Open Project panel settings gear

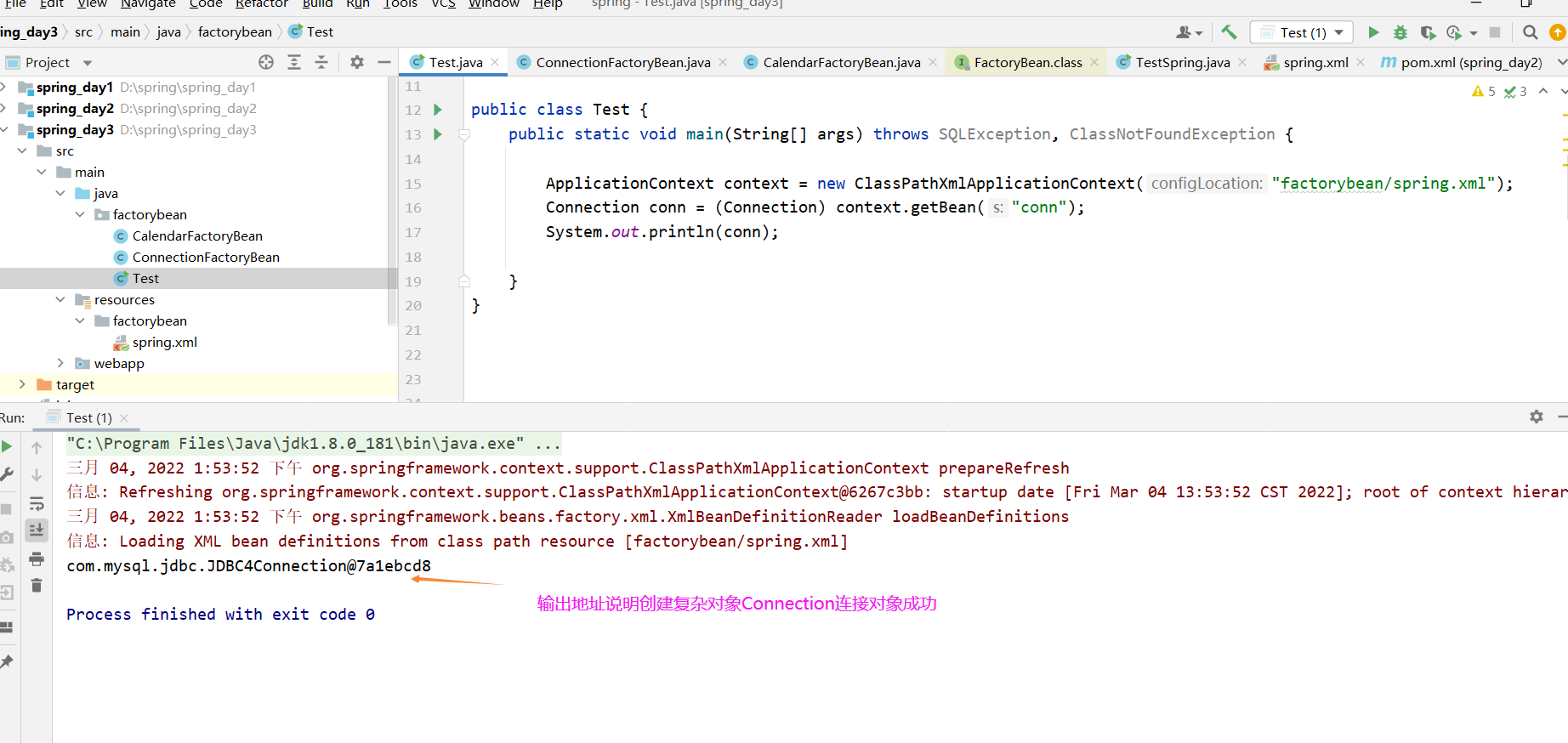coord(357,62)
